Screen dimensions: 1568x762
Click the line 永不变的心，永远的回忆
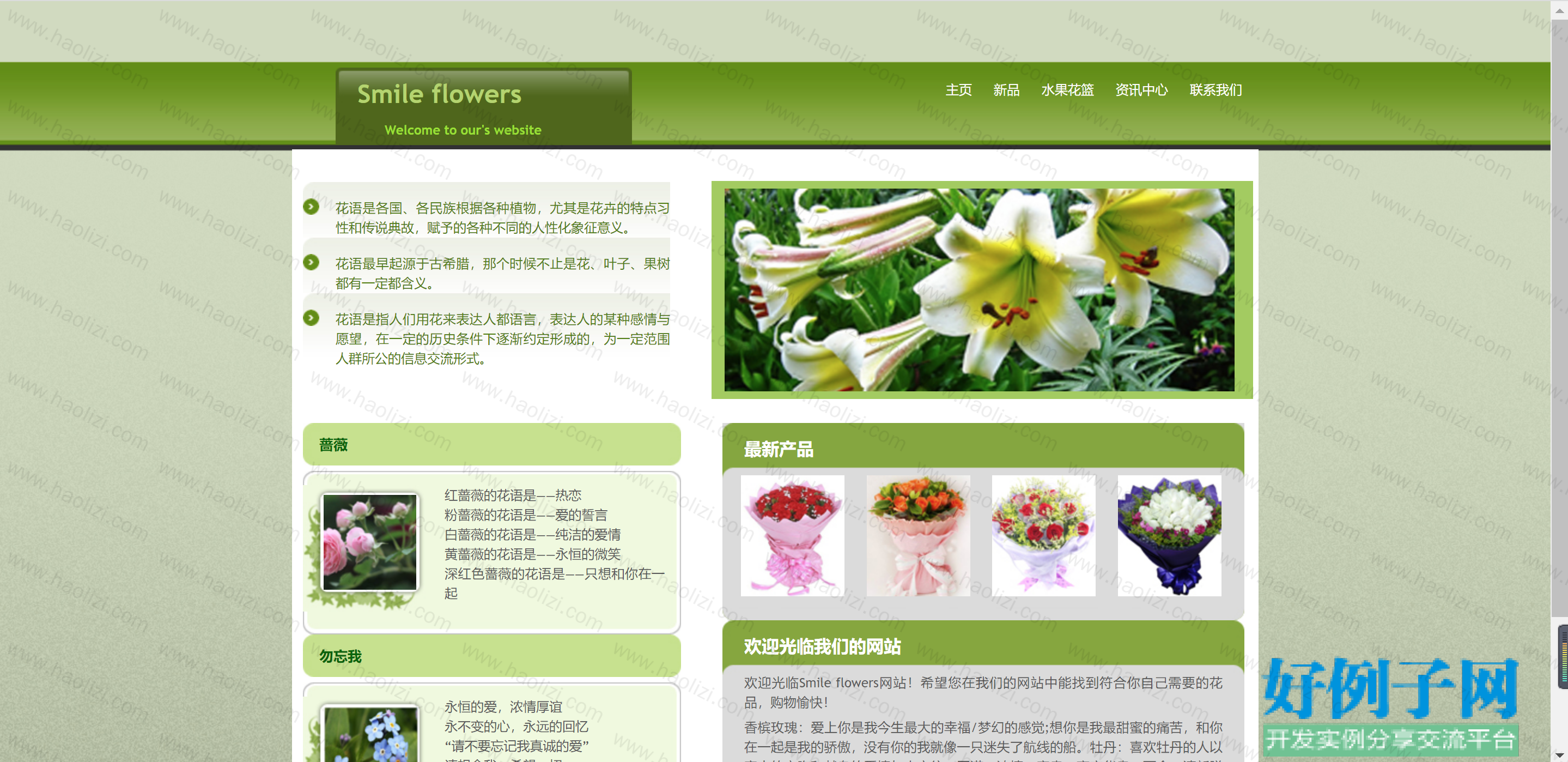click(516, 726)
